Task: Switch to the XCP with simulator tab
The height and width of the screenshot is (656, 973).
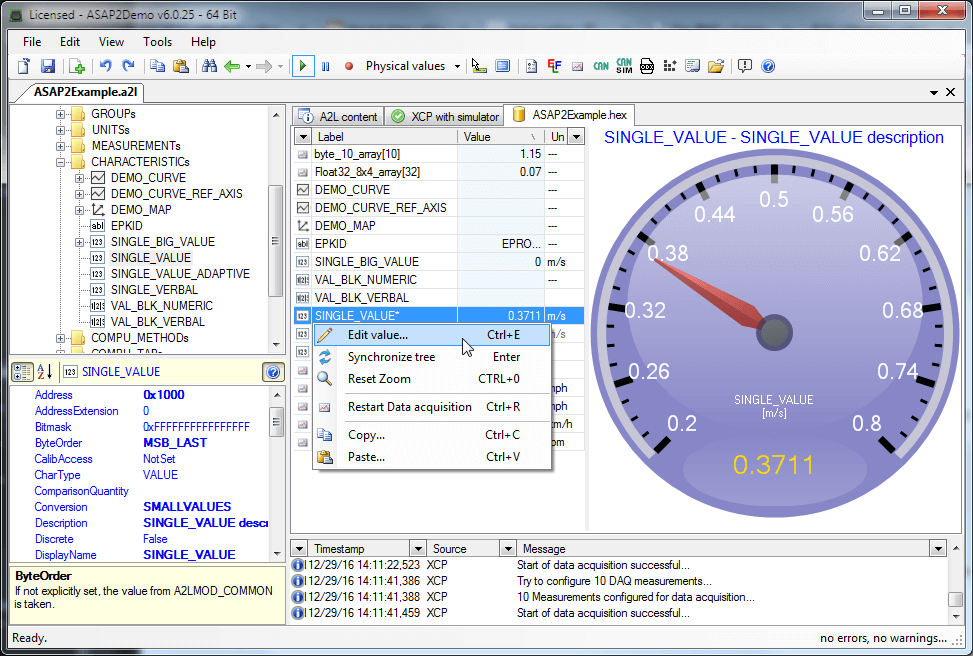Action: pos(444,116)
